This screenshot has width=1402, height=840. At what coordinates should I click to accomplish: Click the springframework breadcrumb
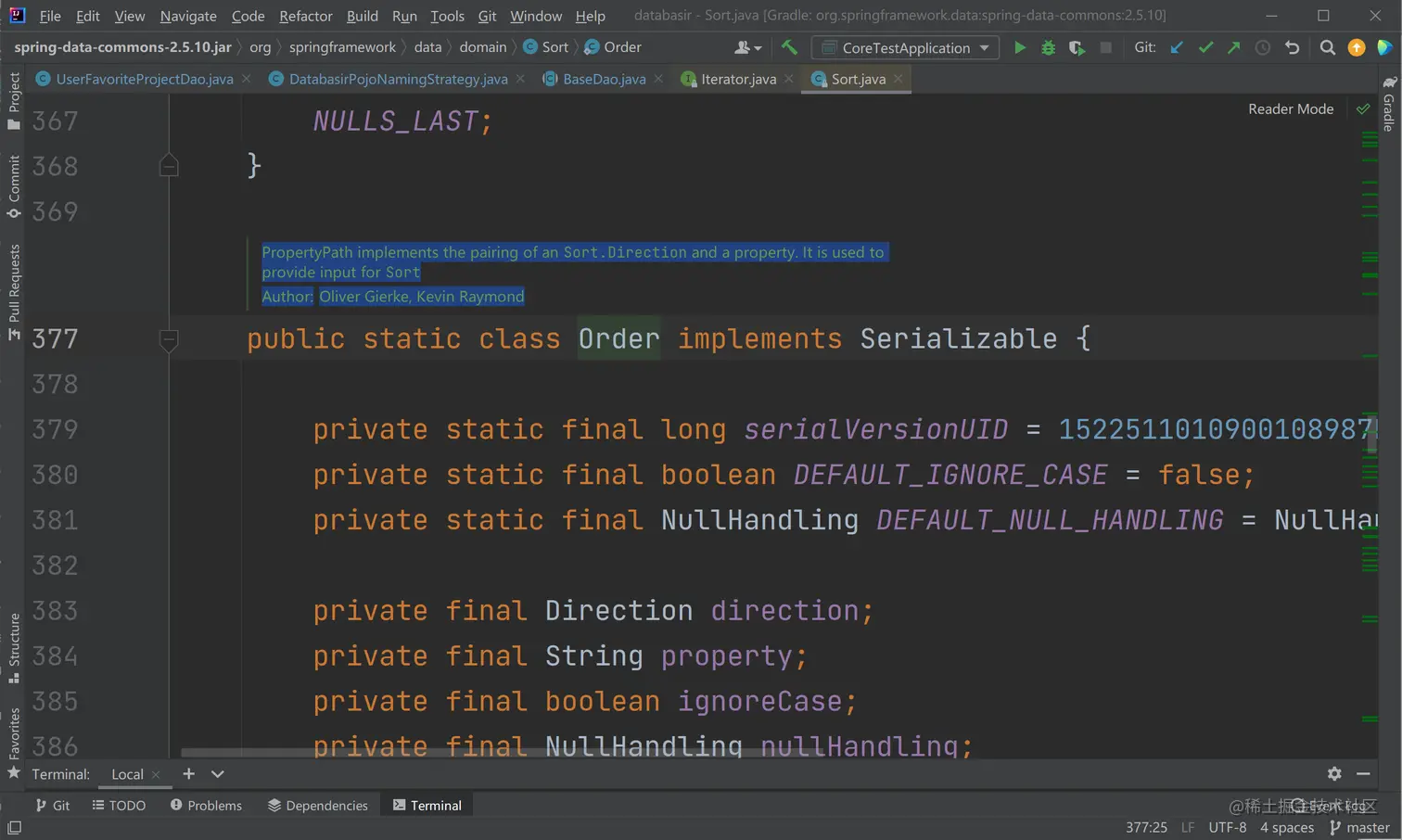[342, 47]
